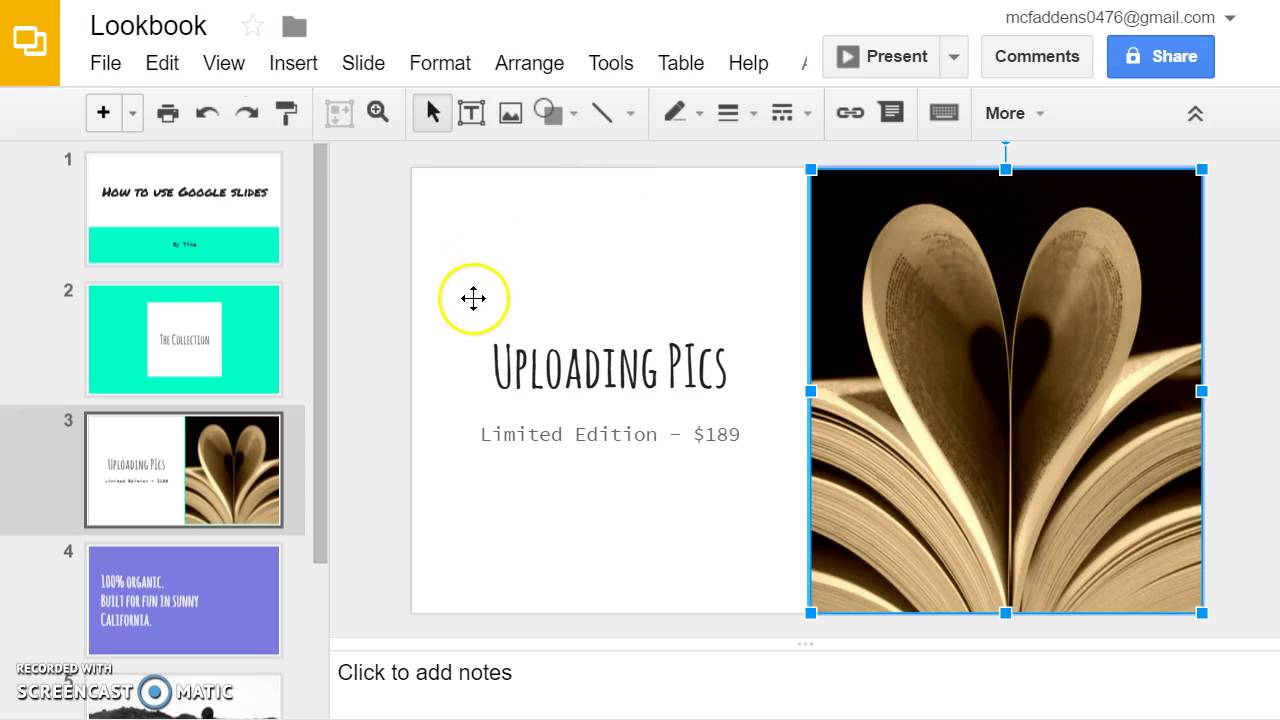Insert a link with the chain icon

click(850, 113)
